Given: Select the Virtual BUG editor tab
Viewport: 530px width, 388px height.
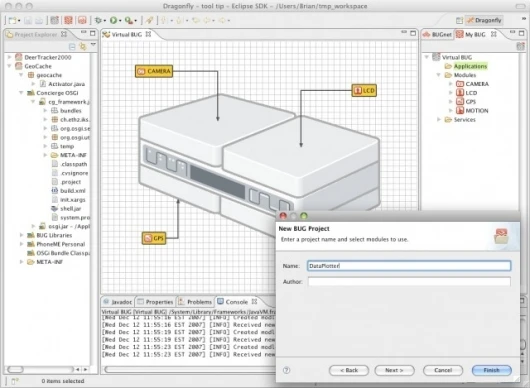Looking at the screenshot, I should [x=127, y=34].
